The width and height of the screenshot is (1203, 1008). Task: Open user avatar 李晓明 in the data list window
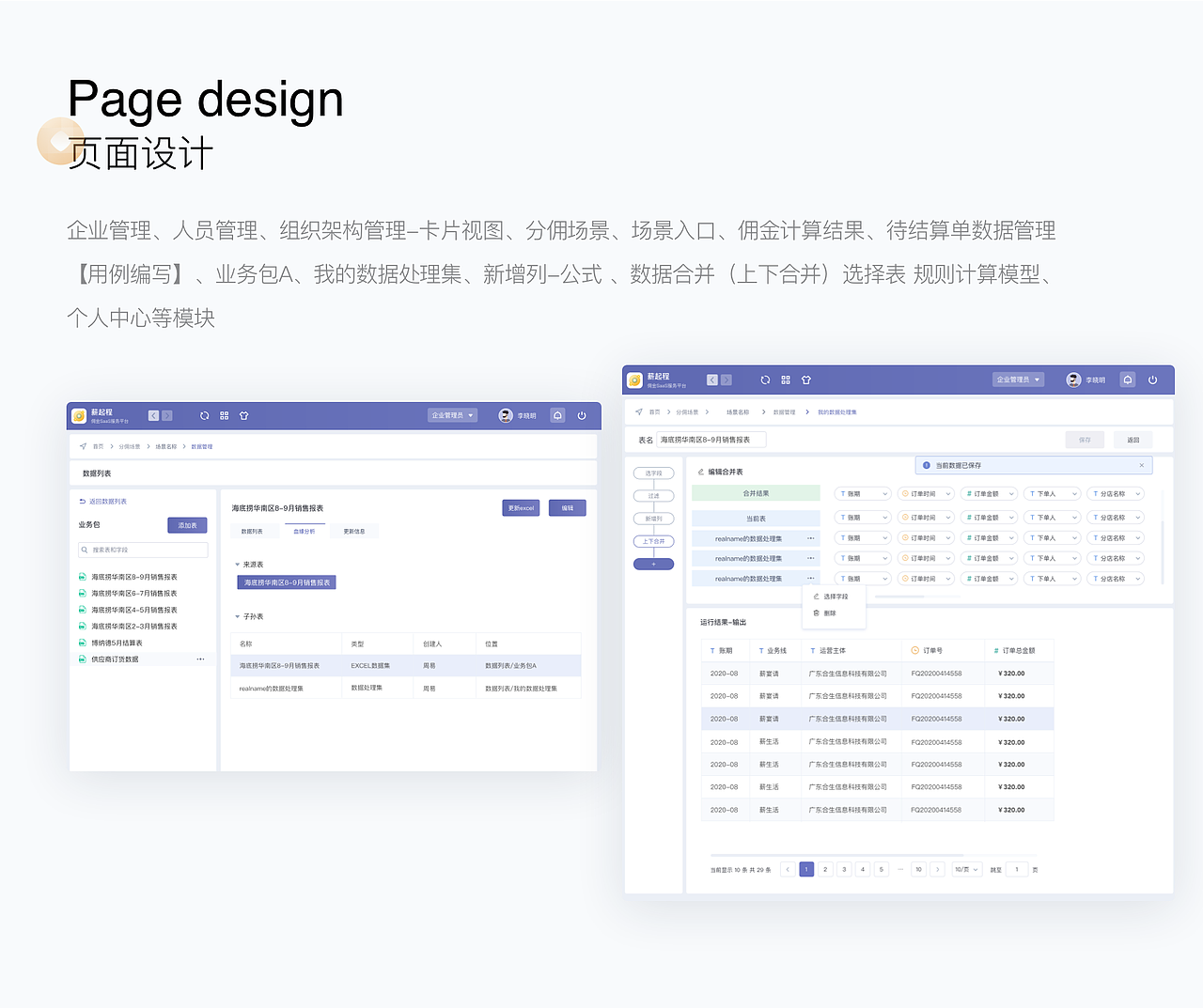click(x=506, y=415)
